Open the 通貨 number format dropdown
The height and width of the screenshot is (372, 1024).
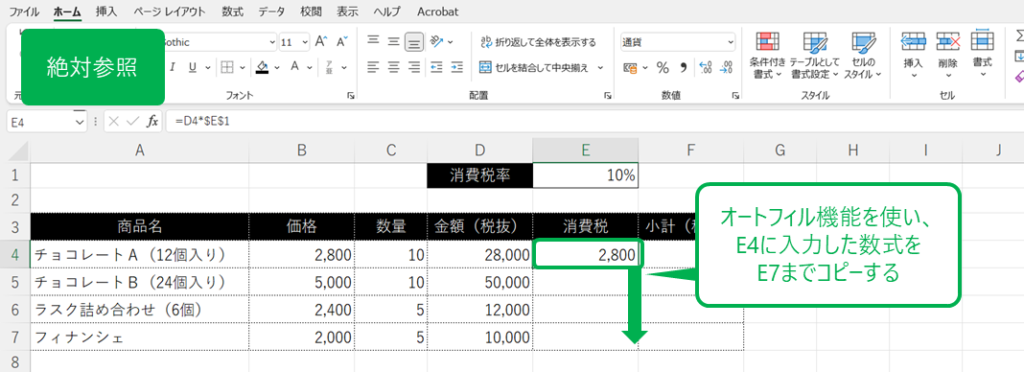pos(730,42)
